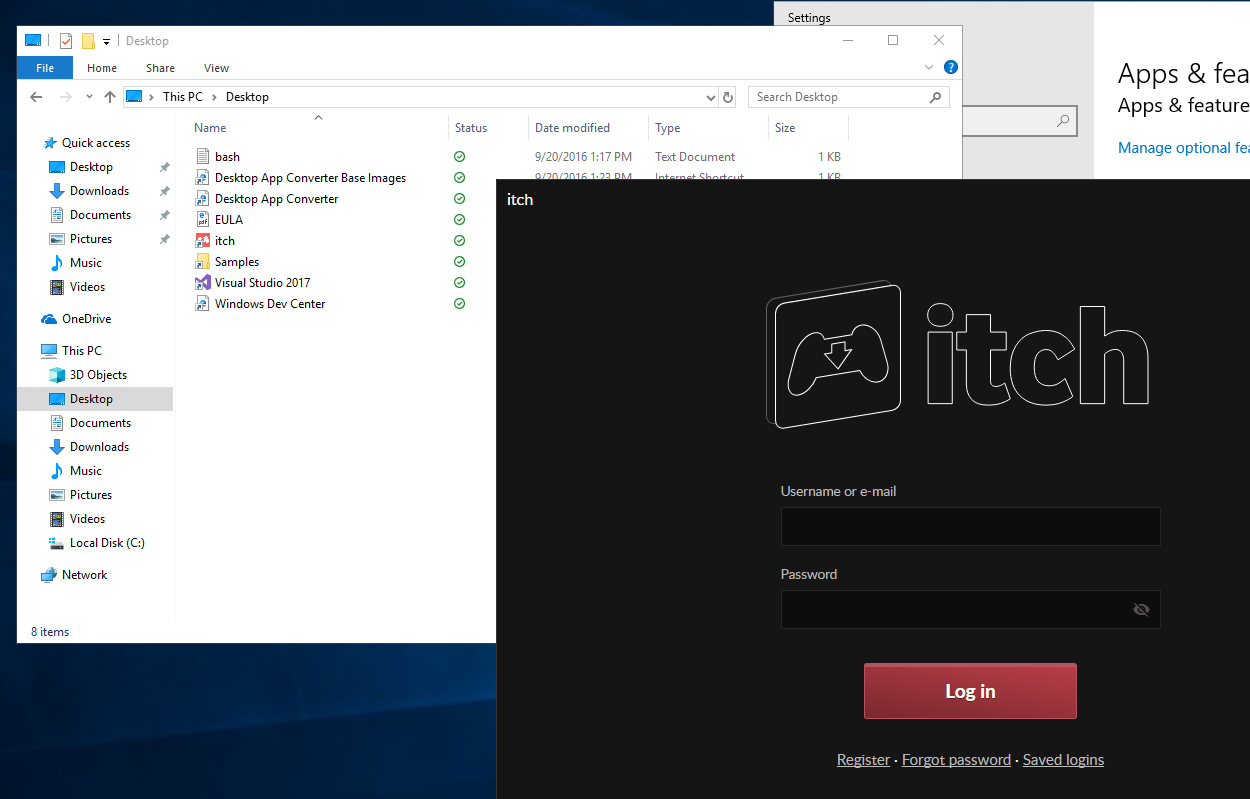Click the Username or e-mail field
This screenshot has width=1250, height=799.
tap(969, 526)
